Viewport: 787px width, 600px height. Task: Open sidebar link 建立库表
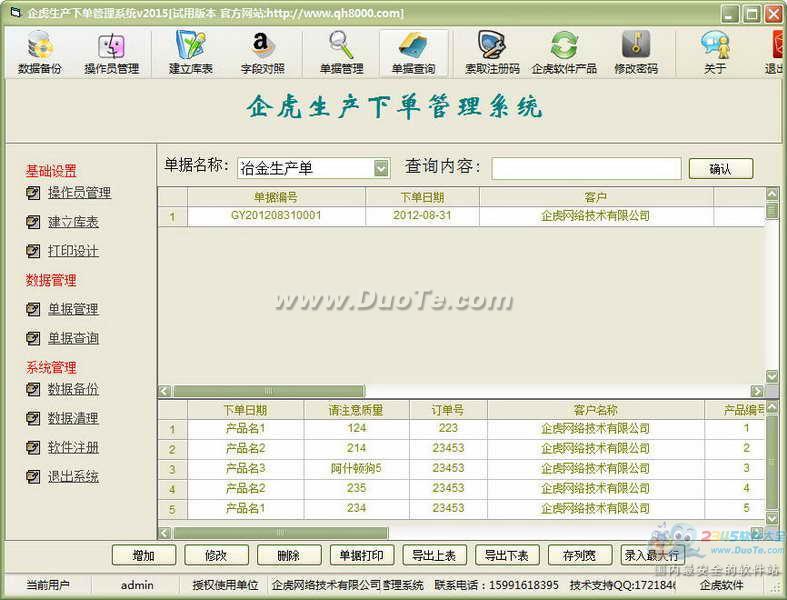click(73, 222)
